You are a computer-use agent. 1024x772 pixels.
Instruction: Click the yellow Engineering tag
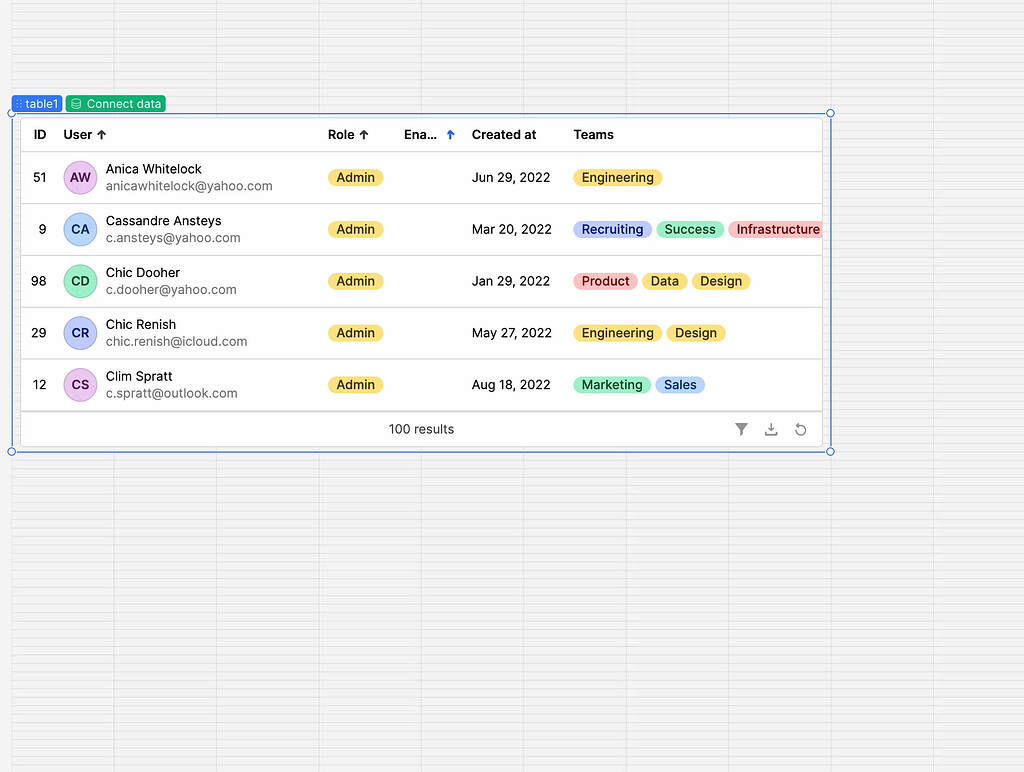(617, 177)
